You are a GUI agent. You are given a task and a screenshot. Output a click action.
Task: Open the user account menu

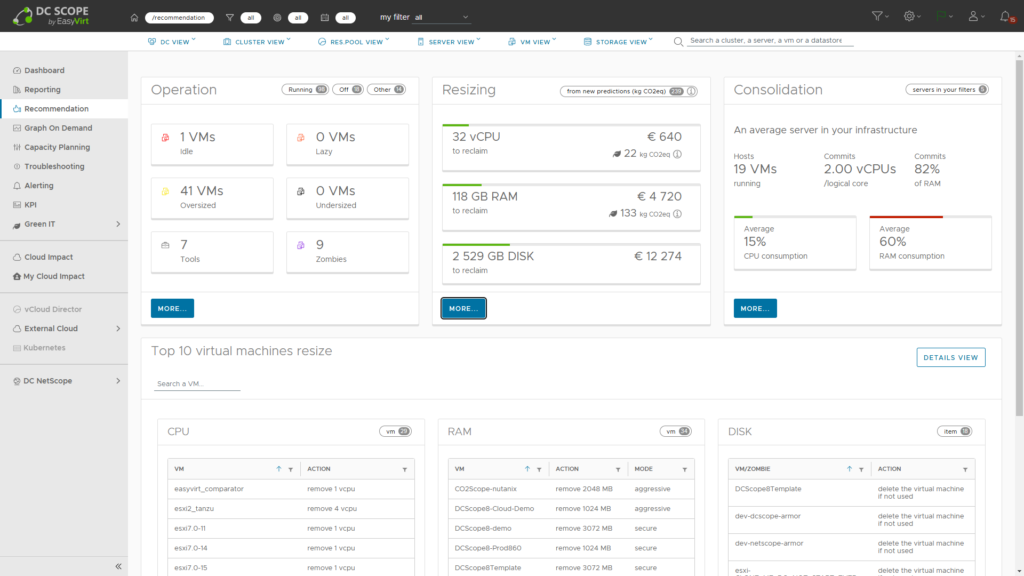(976, 16)
